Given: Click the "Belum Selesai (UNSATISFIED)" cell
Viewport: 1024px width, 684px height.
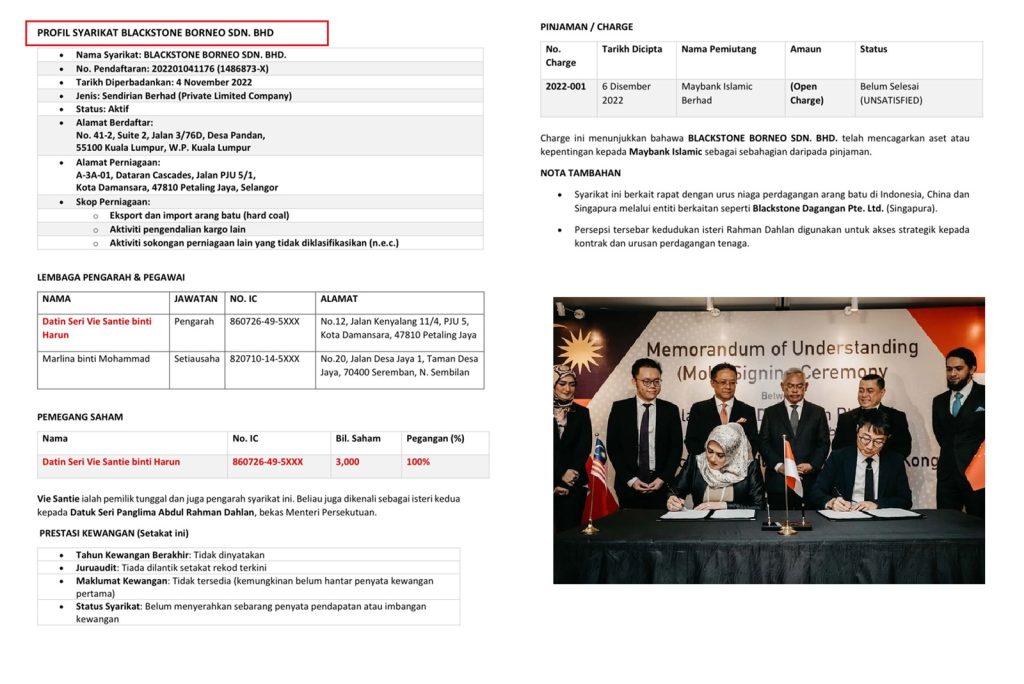Looking at the screenshot, I should [x=891, y=93].
